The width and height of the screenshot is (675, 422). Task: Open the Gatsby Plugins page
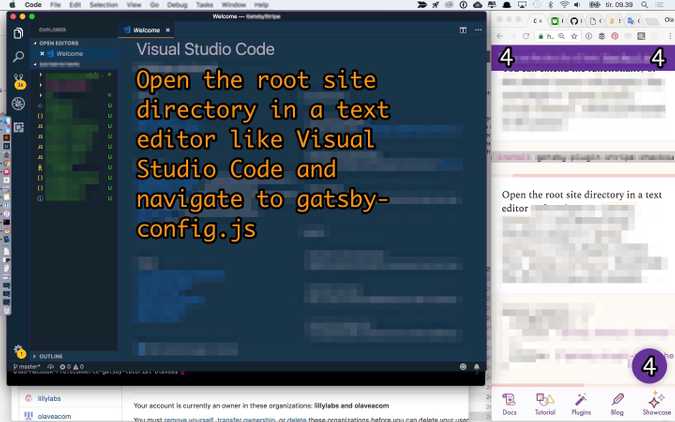click(581, 403)
